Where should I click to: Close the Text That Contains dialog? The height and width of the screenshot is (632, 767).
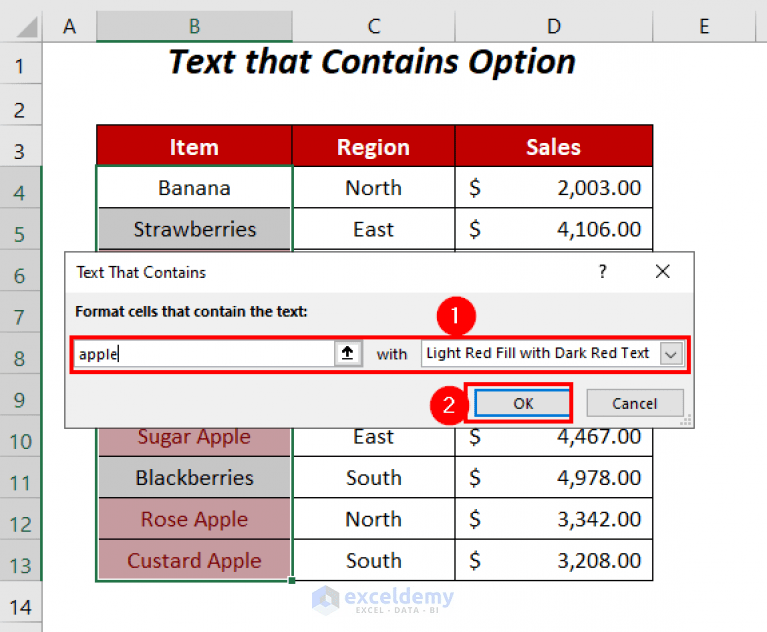coord(663,271)
